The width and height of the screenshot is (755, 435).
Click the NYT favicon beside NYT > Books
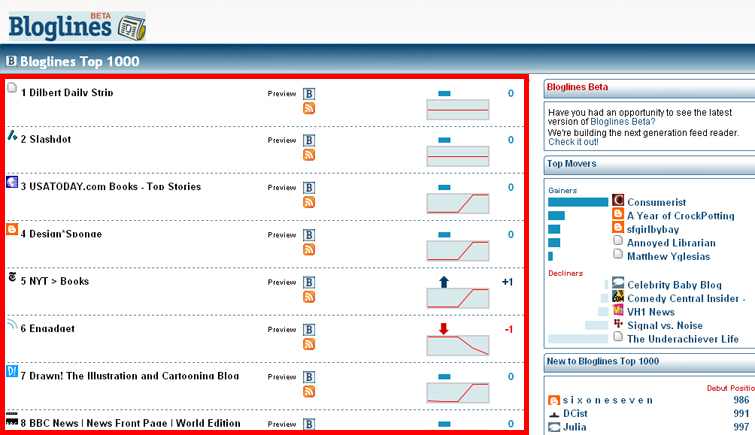tap(12, 277)
